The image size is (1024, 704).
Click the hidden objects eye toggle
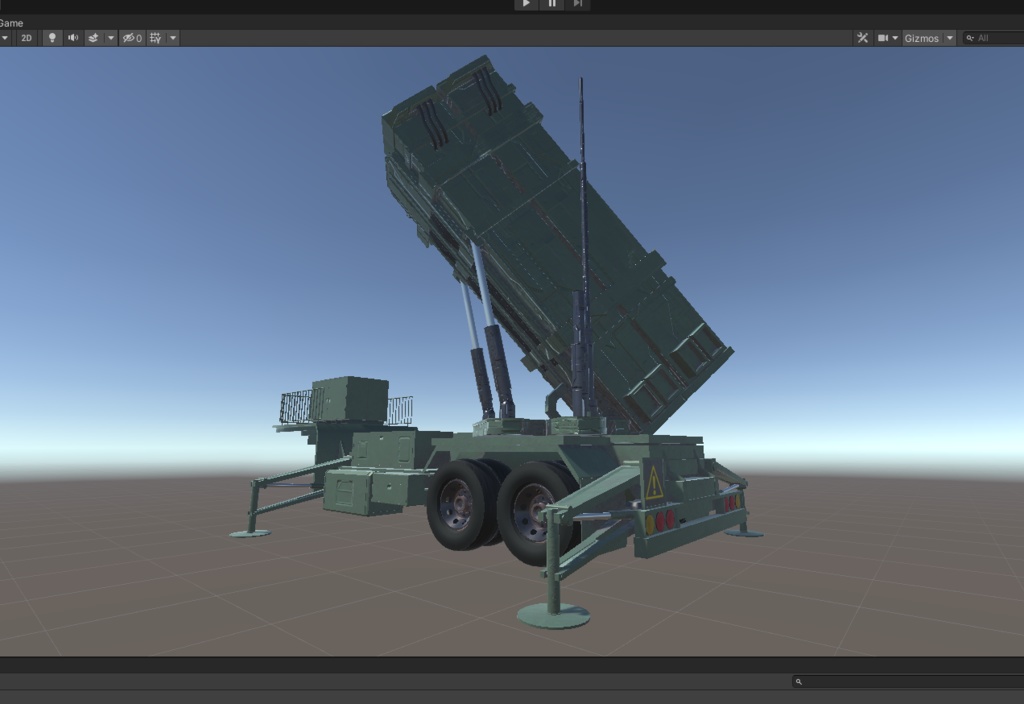tap(130, 38)
